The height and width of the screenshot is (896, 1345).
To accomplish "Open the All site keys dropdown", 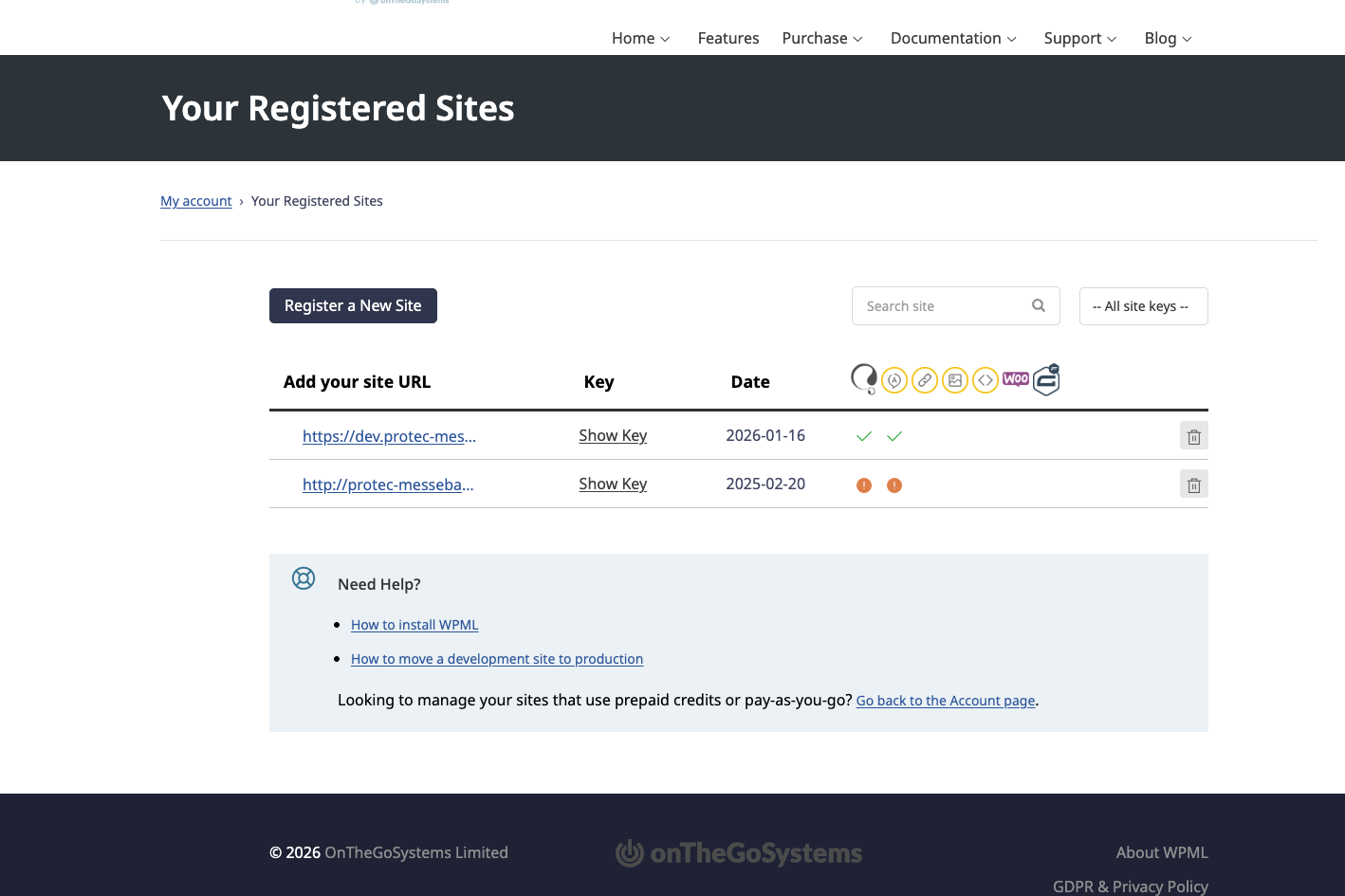I will (x=1143, y=306).
